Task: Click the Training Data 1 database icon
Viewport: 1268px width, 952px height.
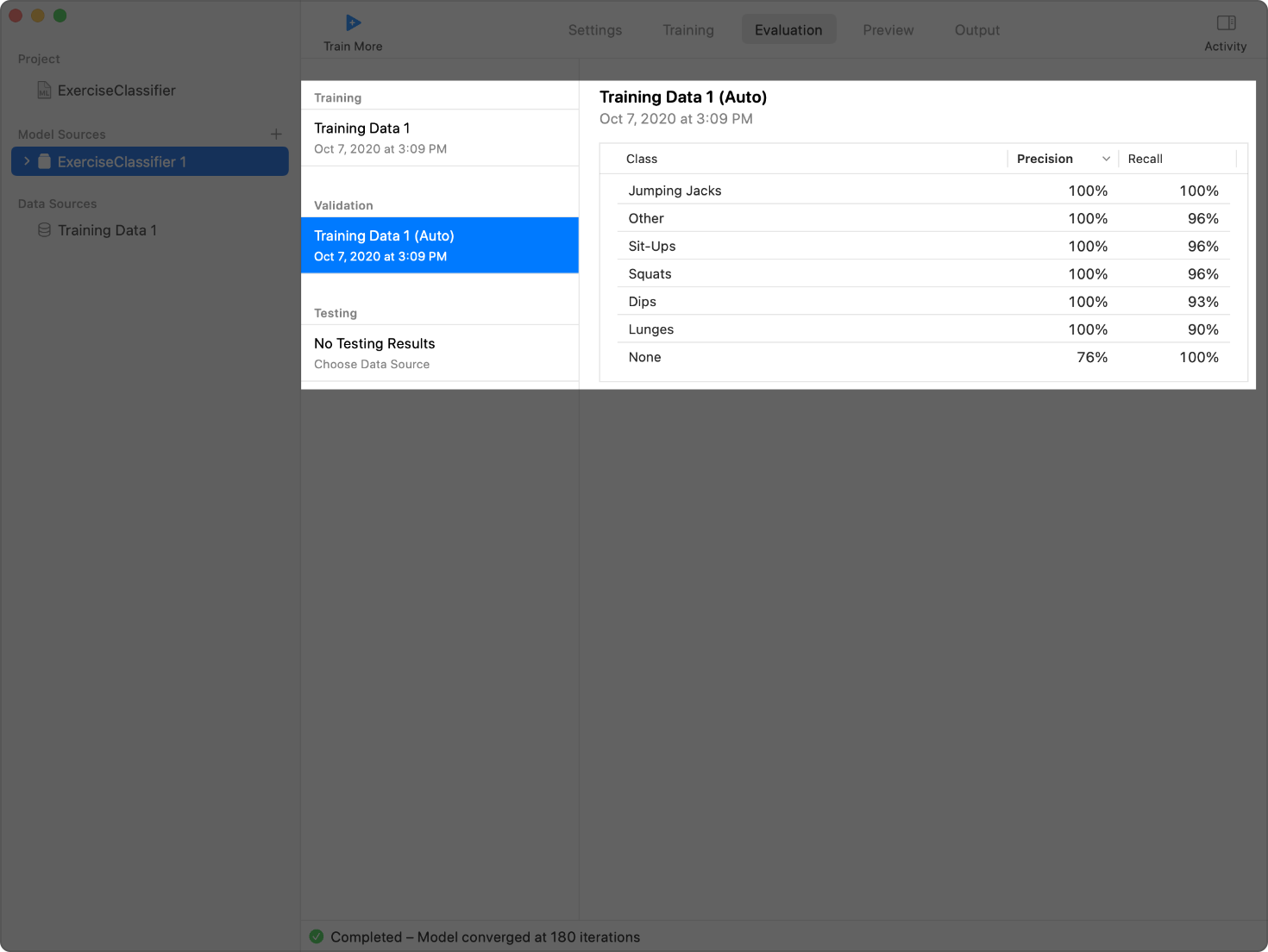Action: 44,230
